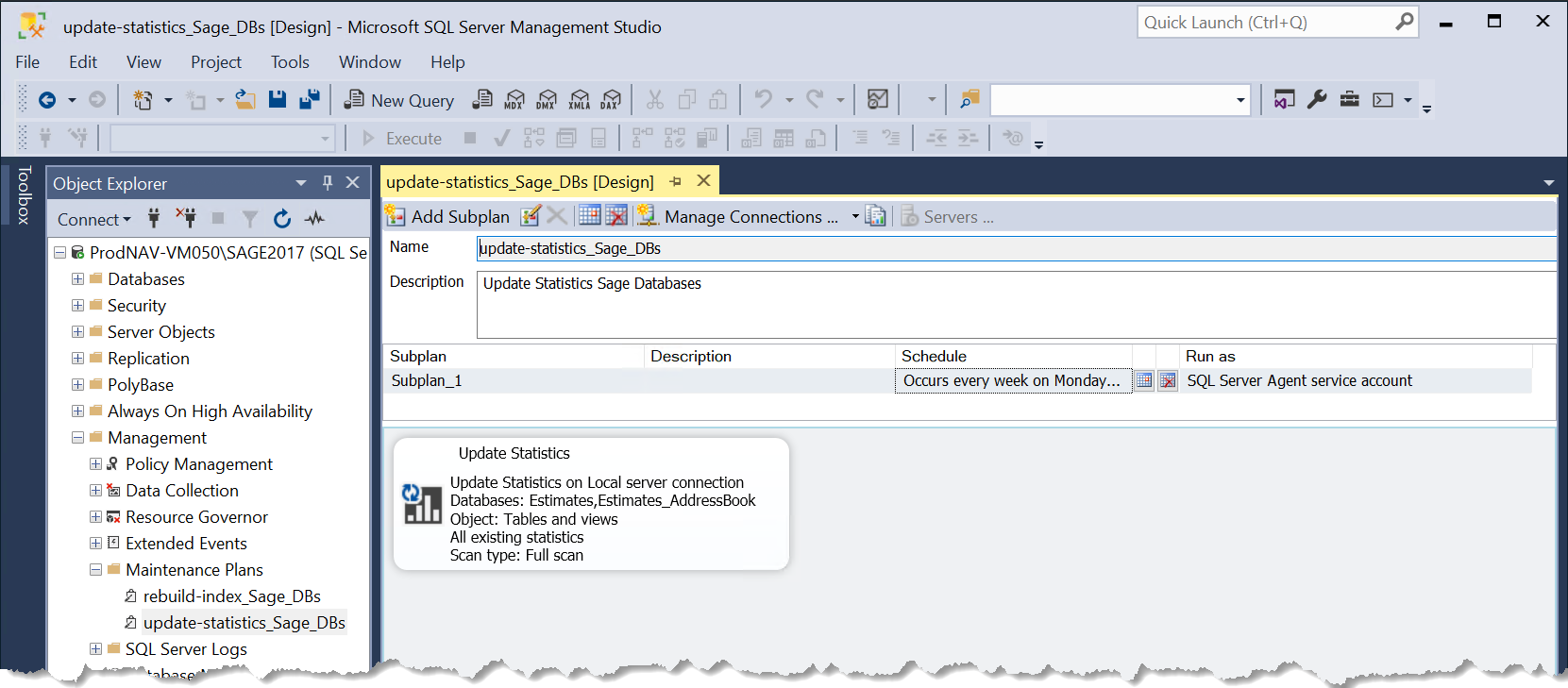This screenshot has height=688, width=1568.
Task: Click the Add Subplan button
Action: point(449,216)
